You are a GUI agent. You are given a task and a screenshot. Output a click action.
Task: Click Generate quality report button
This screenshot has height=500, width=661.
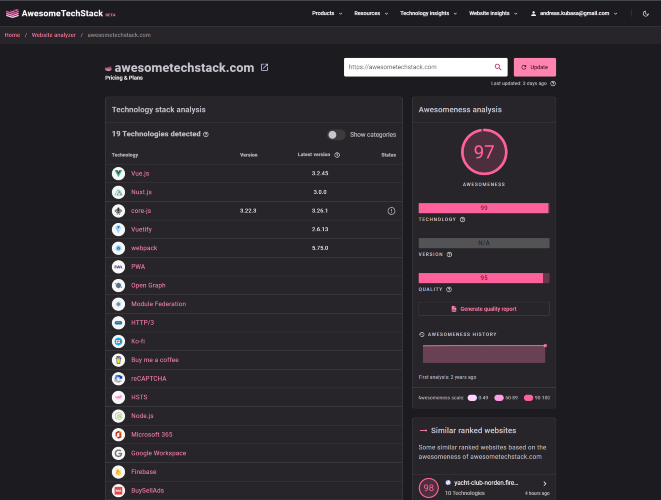tap(484, 309)
